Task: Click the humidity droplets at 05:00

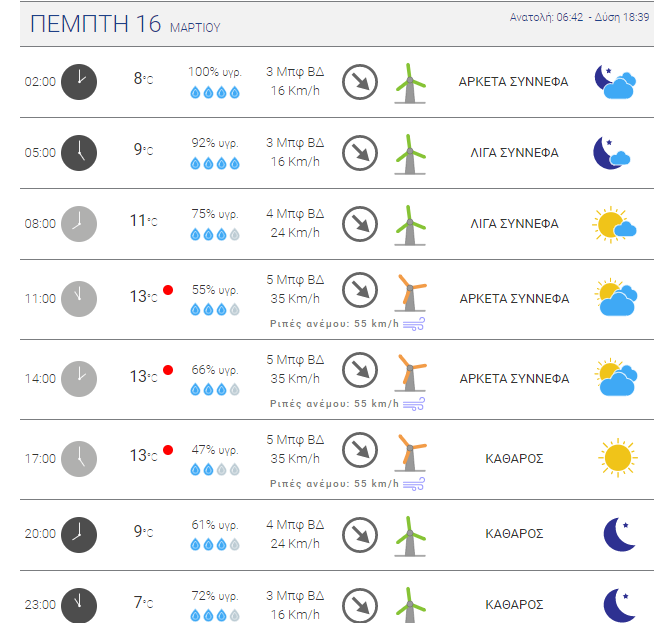Action: click(x=215, y=163)
